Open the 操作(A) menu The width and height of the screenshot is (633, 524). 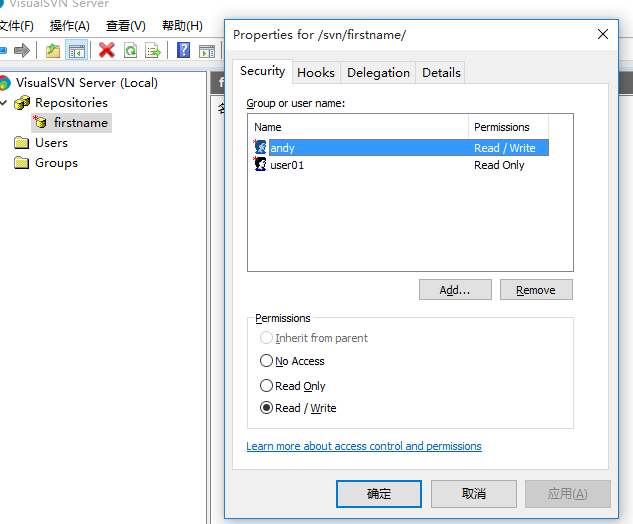point(69,26)
